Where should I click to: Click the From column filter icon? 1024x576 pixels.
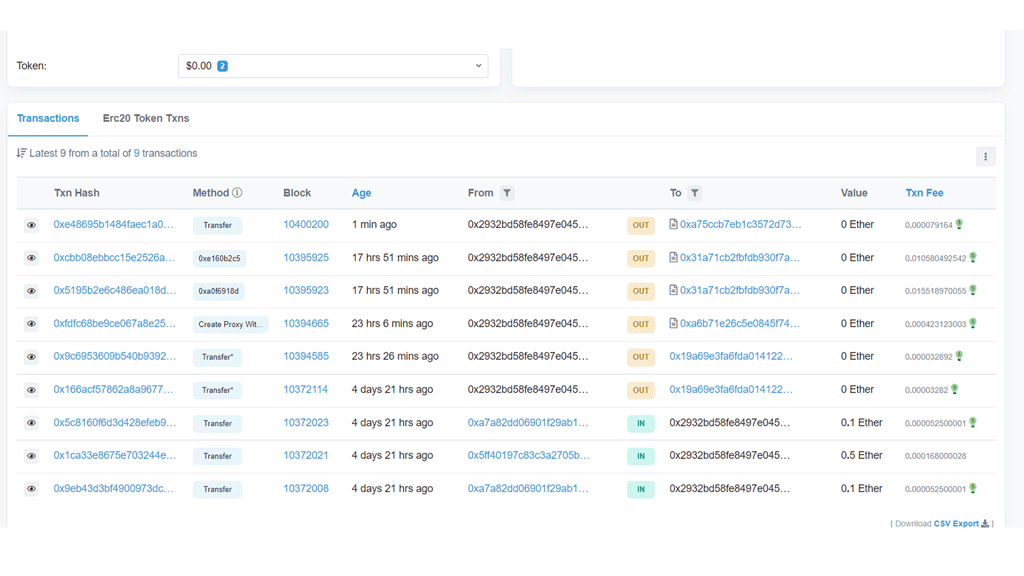tap(507, 193)
